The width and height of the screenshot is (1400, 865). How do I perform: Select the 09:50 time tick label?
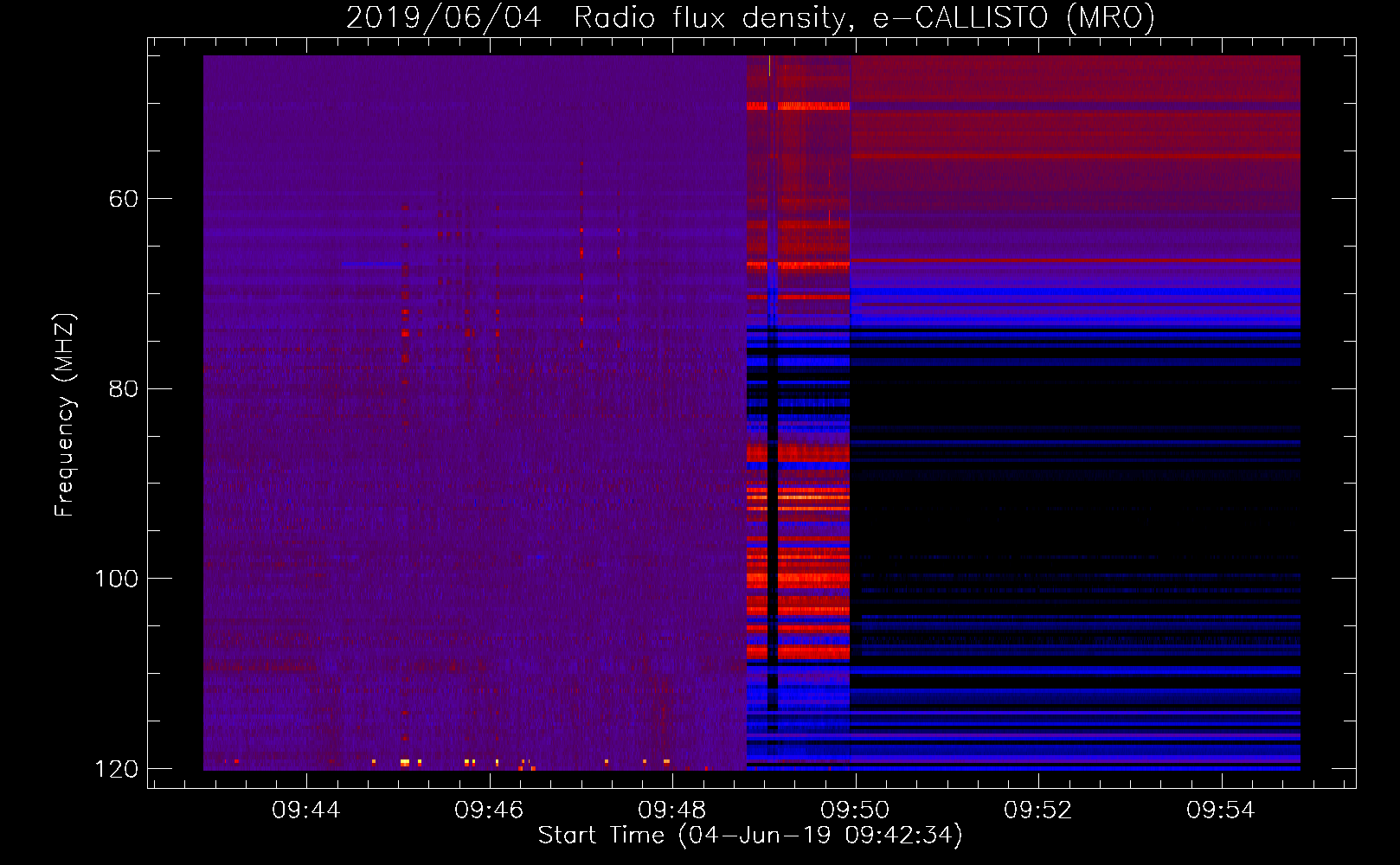point(855,811)
